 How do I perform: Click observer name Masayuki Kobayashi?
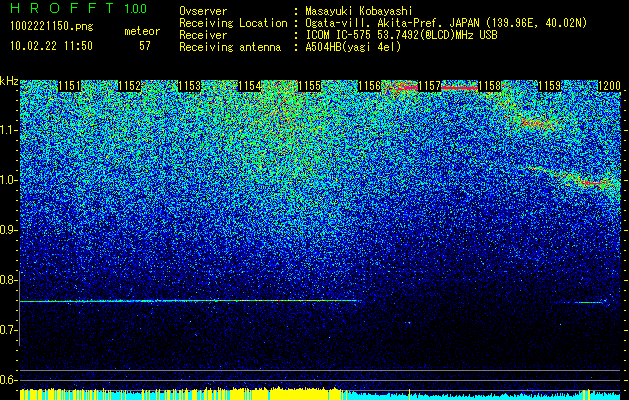(x=359, y=11)
